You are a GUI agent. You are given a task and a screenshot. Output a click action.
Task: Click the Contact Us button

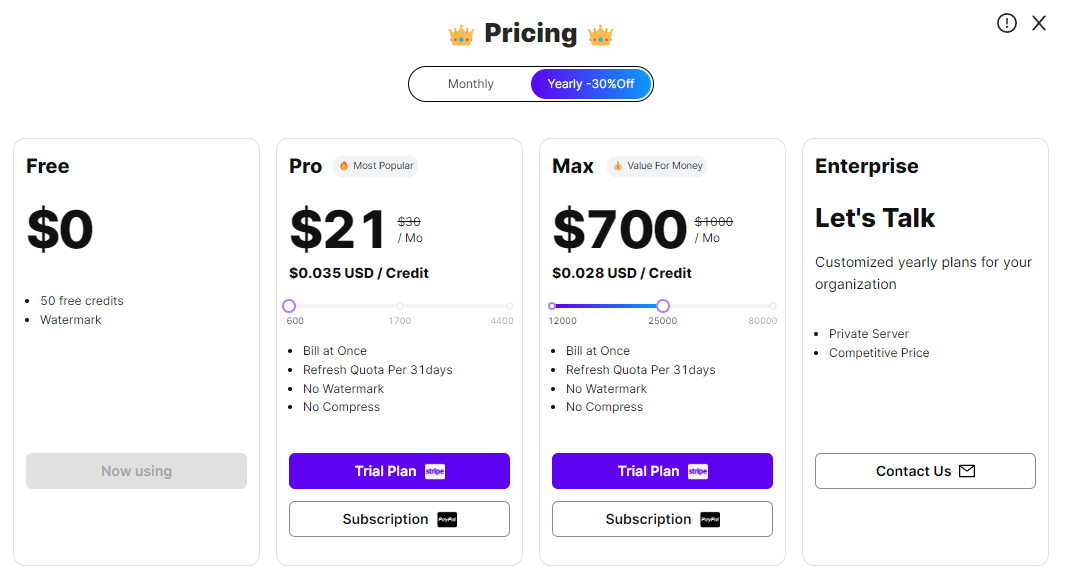925,471
